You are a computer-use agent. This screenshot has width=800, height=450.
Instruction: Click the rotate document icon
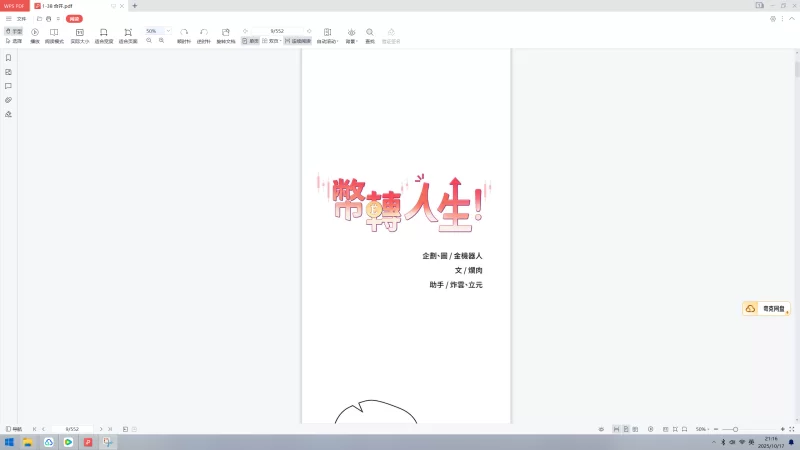[x=225, y=35]
